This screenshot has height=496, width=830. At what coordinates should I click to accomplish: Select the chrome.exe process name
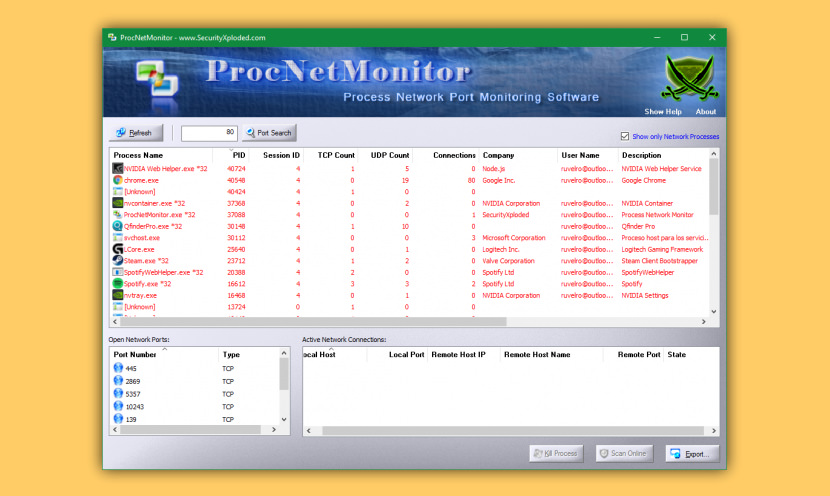point(141,181)
